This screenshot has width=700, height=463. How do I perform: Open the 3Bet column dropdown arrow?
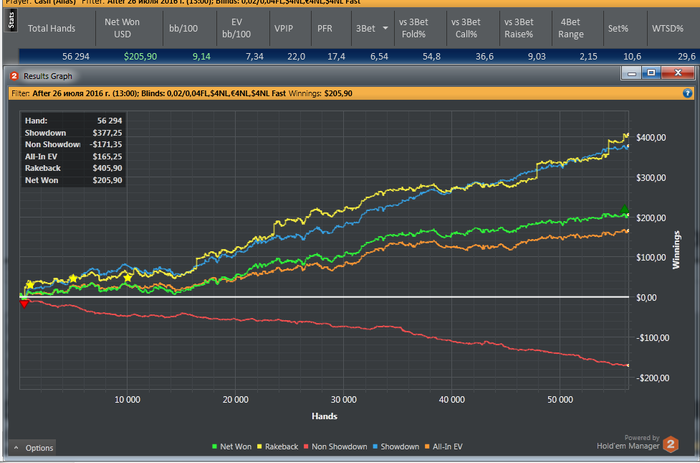pyautogui.click(x=385, y=28)
